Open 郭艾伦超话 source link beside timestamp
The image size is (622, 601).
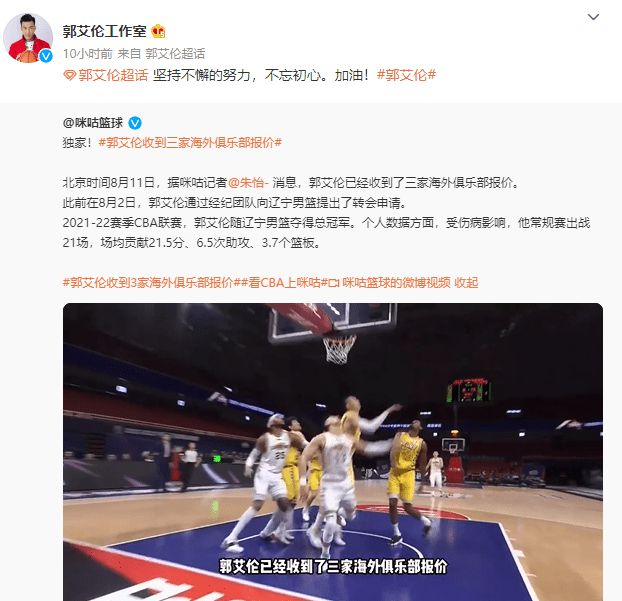coord(175,54)
